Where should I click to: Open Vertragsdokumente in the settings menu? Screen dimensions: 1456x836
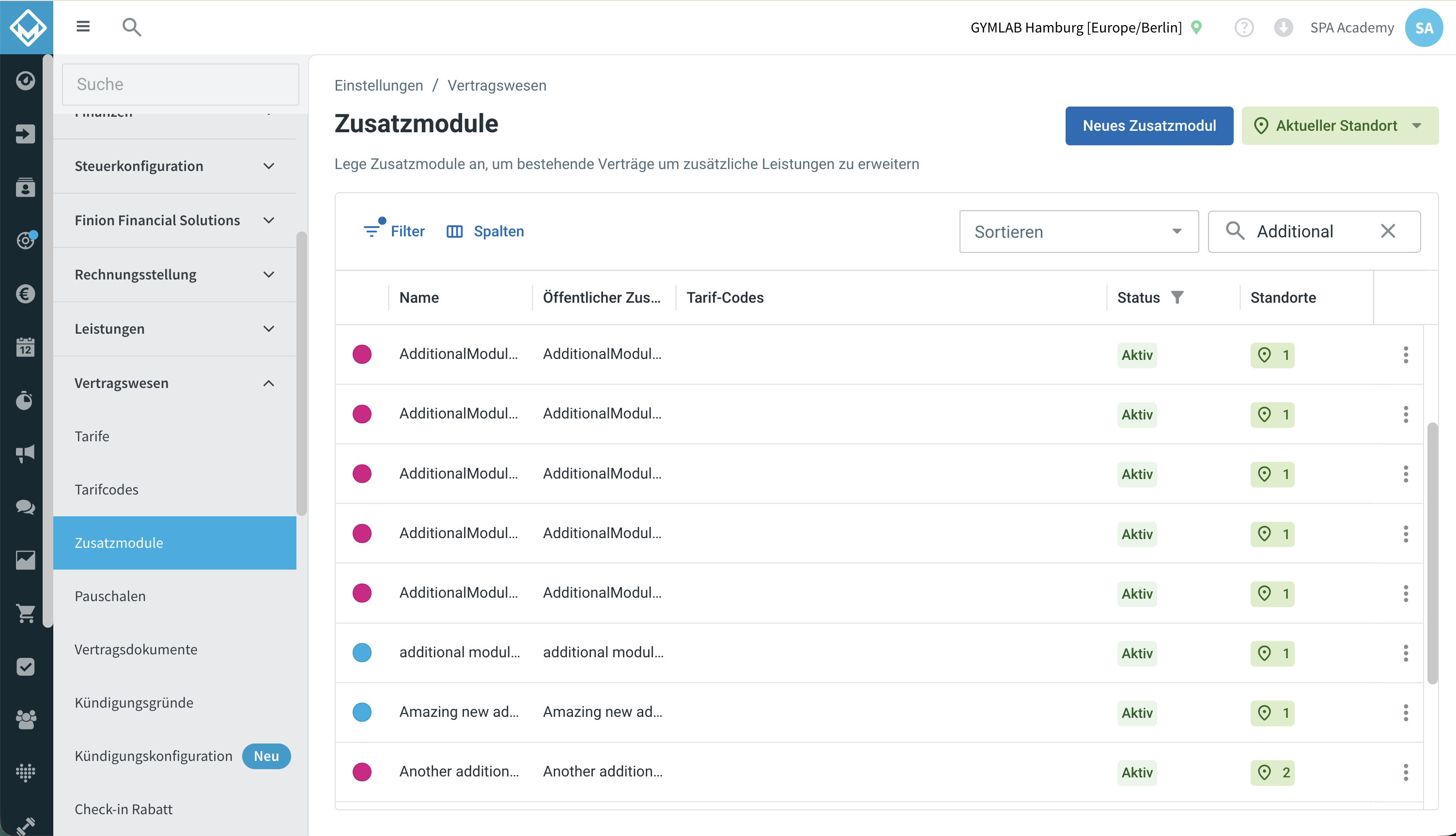[174, 650]
